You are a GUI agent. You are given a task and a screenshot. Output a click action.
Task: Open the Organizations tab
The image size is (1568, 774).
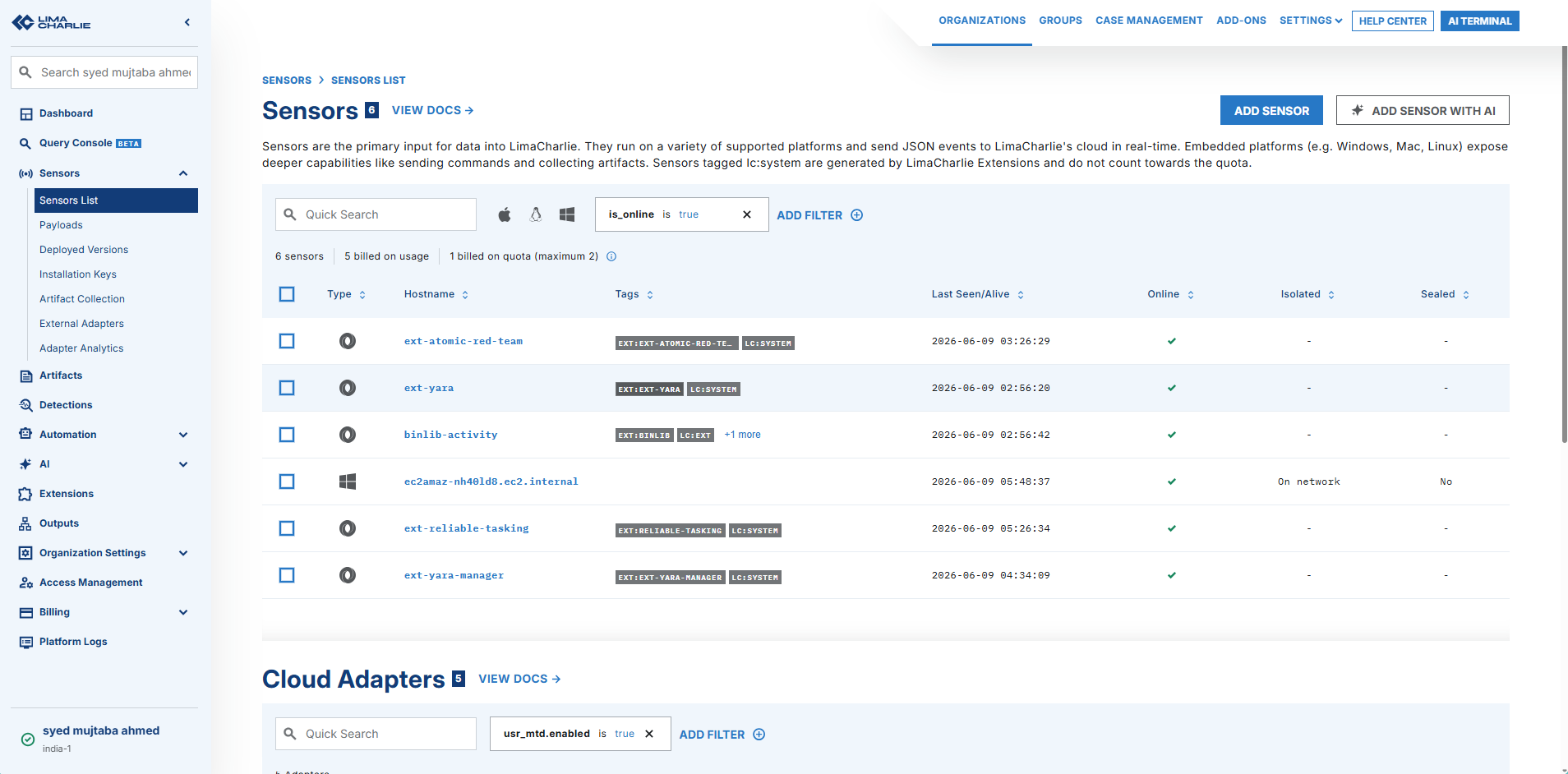982,21
